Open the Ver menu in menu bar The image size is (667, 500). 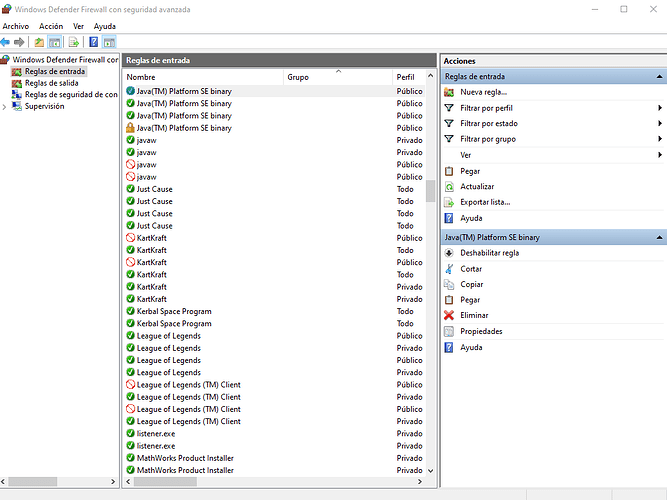pyautogui.click(x=78, y=26)
